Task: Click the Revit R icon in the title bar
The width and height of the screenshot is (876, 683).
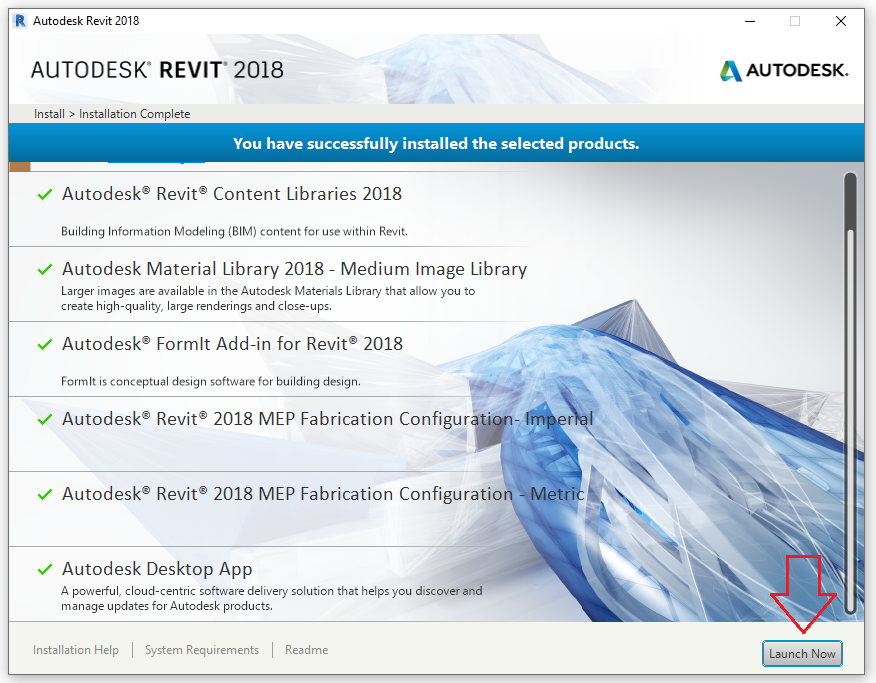Action: pyautogui.click(x=19, y=20)
